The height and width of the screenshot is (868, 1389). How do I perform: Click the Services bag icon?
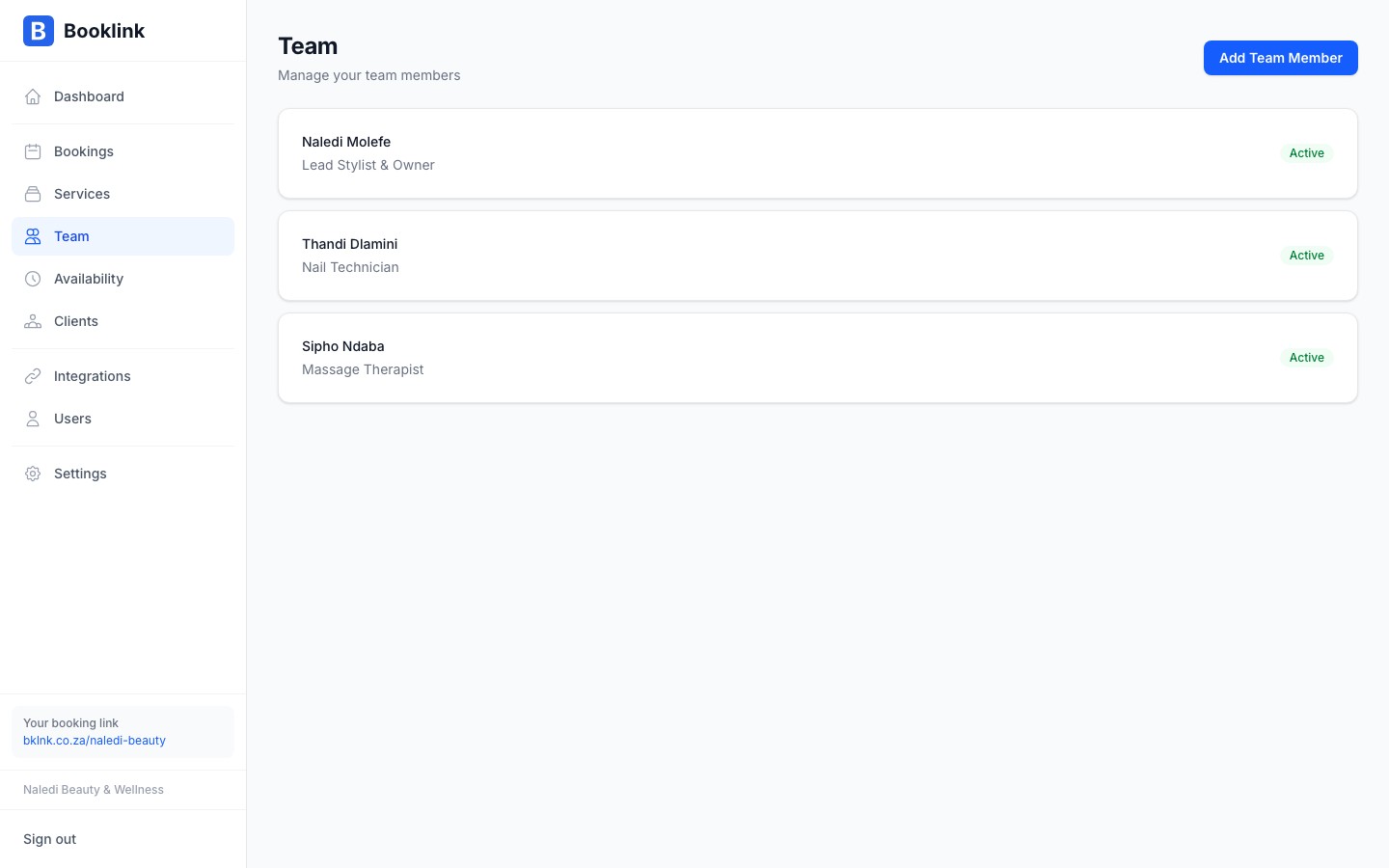33,194
